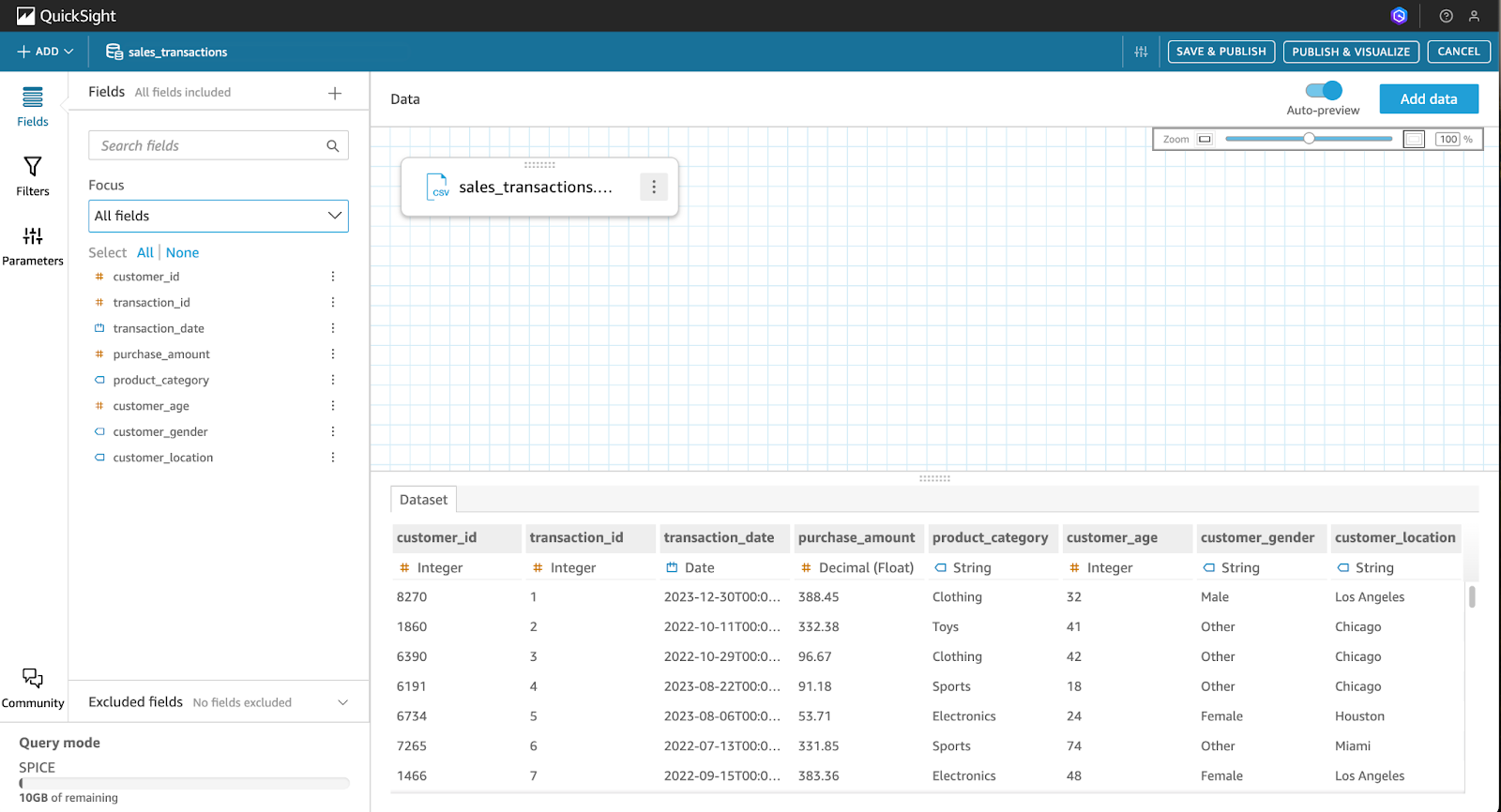Change data type of transaction_date column
Image resolution: width=1501 pixels, height=812 pixels.
(690, 567)
